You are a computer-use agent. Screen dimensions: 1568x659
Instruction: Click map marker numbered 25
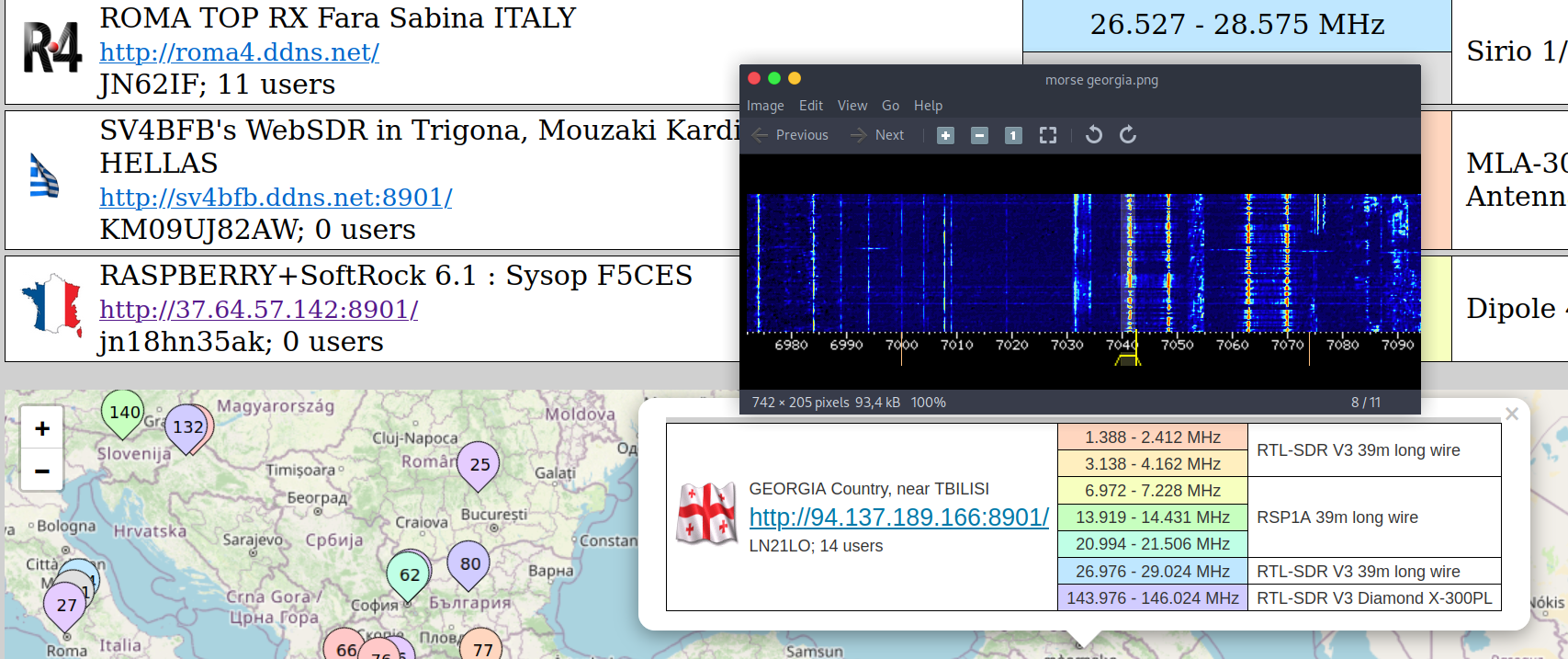[x=479, y=464]
